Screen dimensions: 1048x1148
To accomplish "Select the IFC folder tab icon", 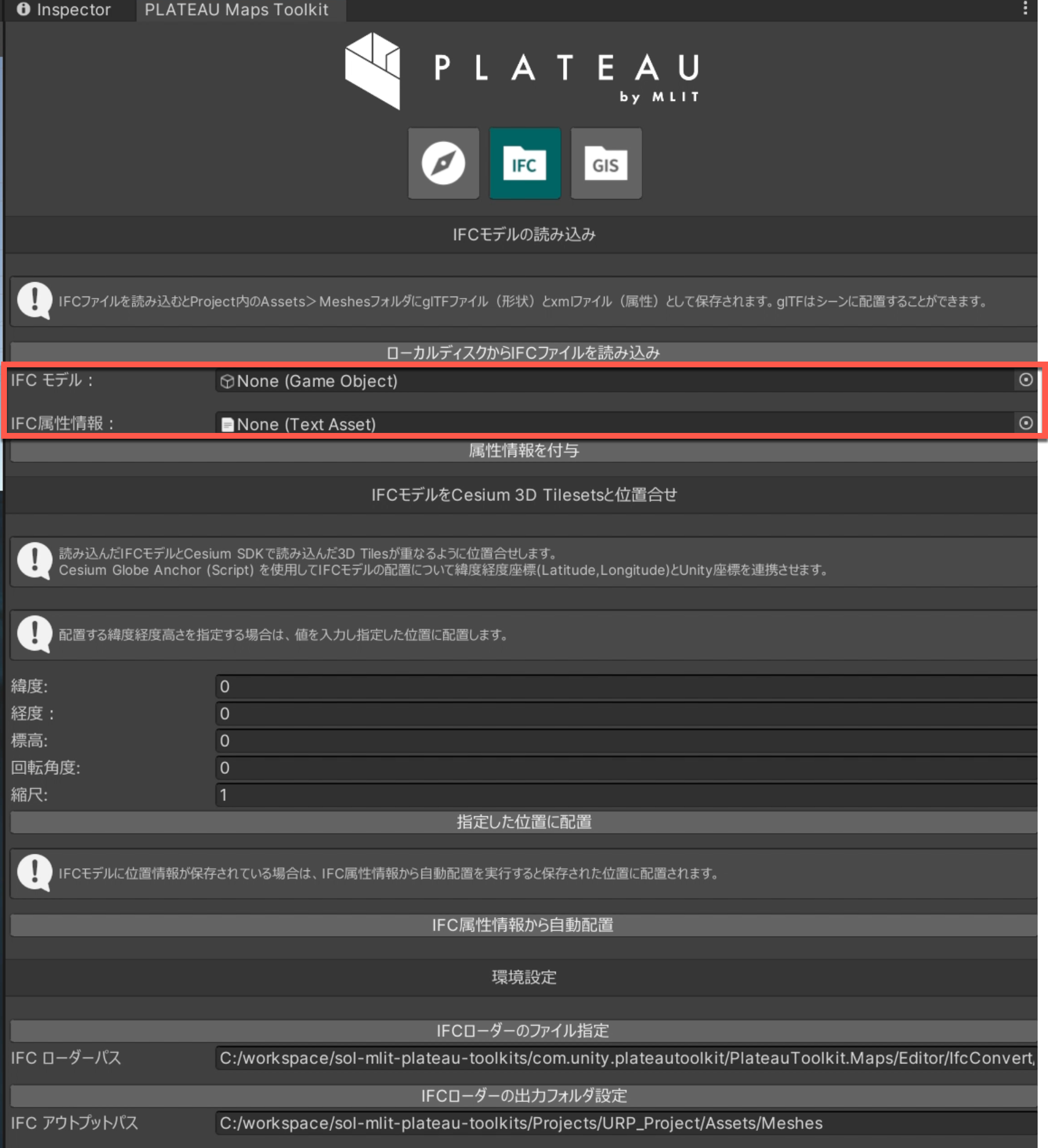I will (525, 164).
